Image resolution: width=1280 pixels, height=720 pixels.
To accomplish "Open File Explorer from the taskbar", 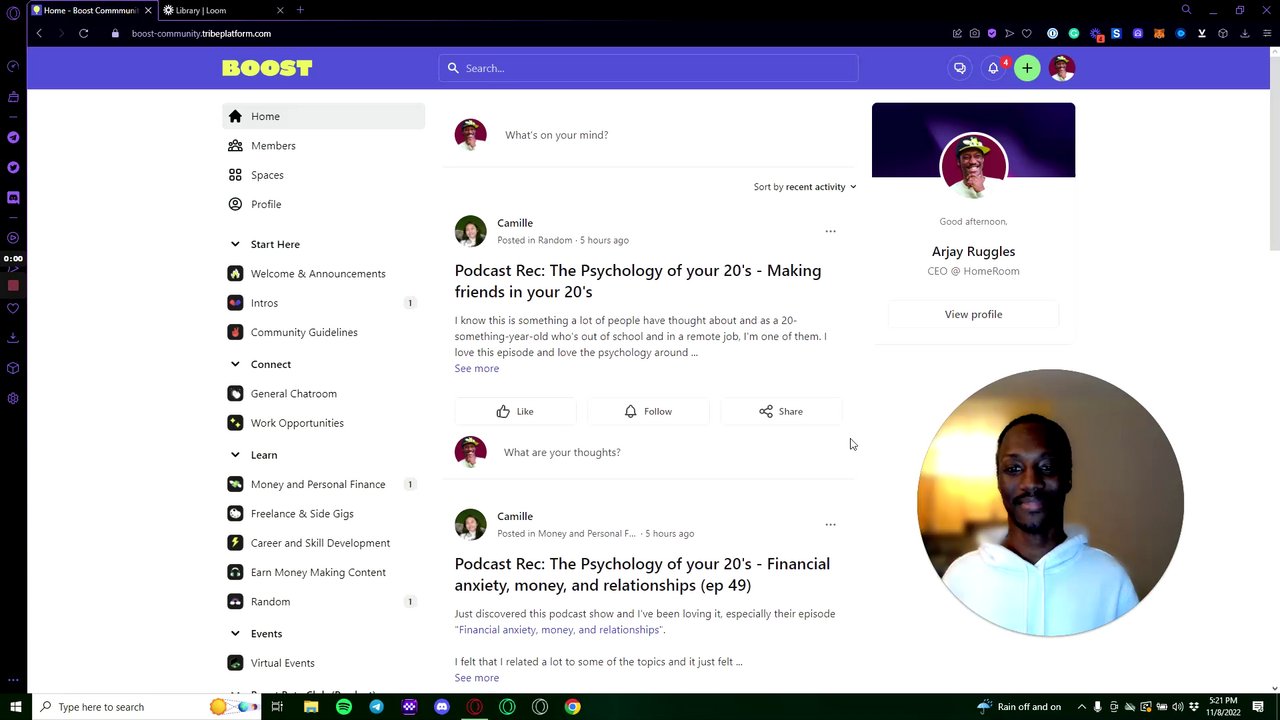I will pyautogui.click(x=311, y=707).
